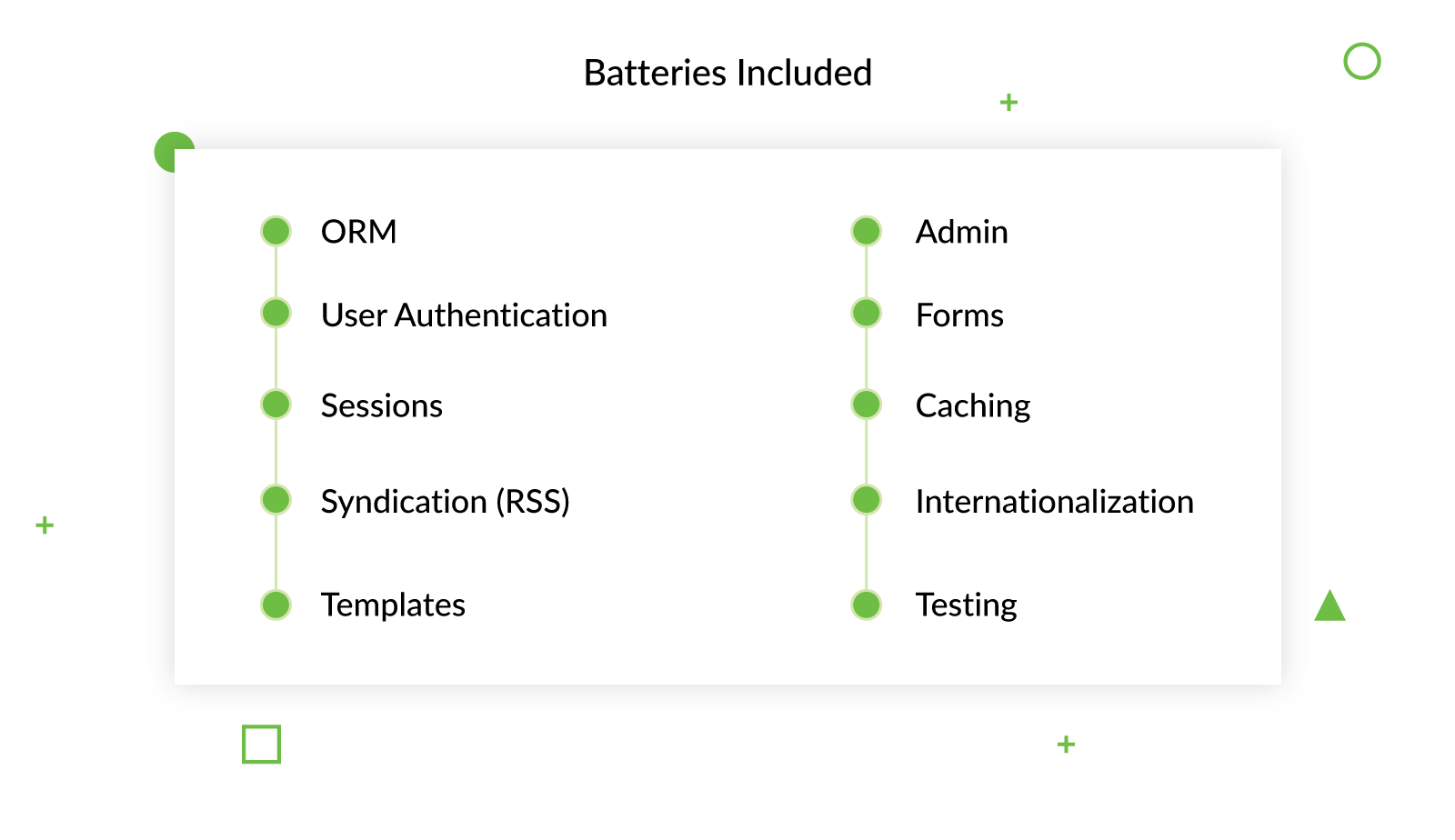Select the User Authentication label
Screen dimensions: 1455x840
[464, 315]
